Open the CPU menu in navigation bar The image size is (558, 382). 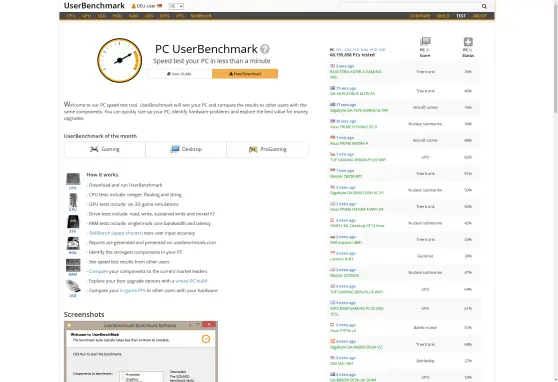pos(71,16)
